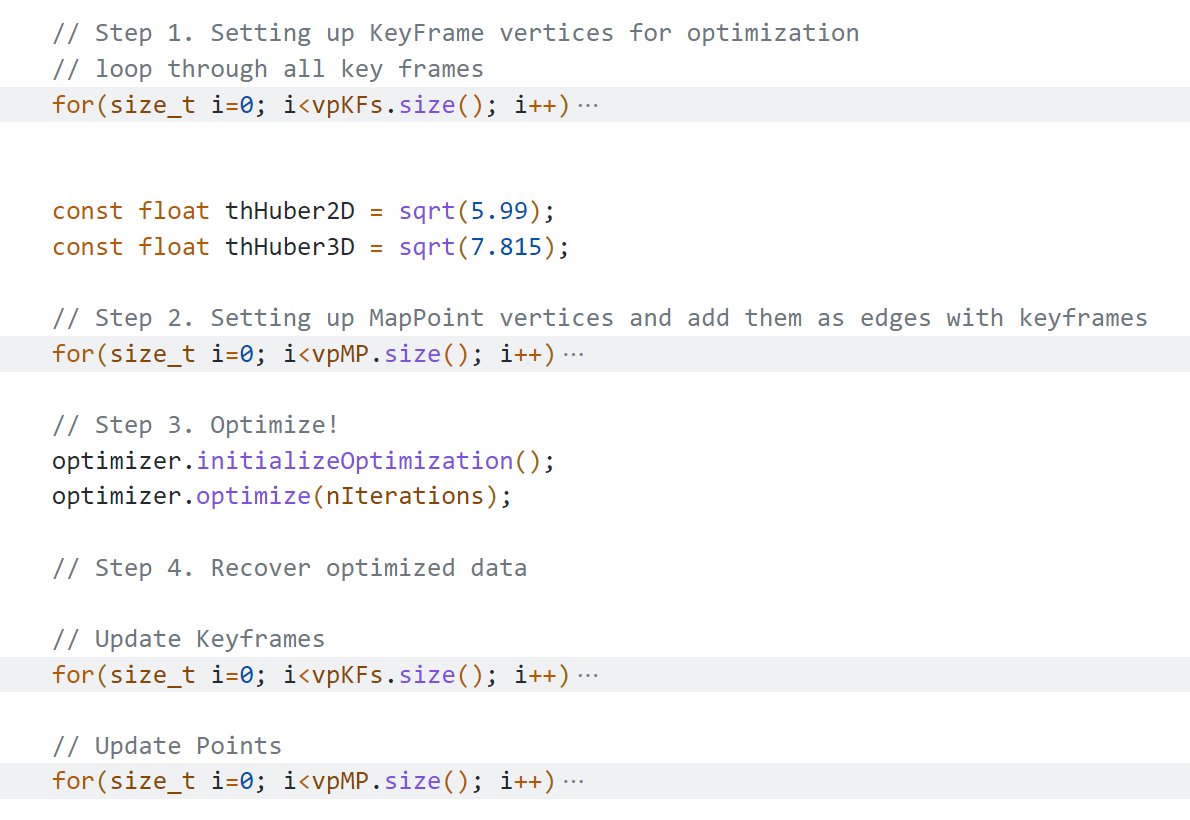Click the nIterations argument in optimize call
Viewport: 1190px width, 820px height.
pyautogui.click(x=405, y=497)
